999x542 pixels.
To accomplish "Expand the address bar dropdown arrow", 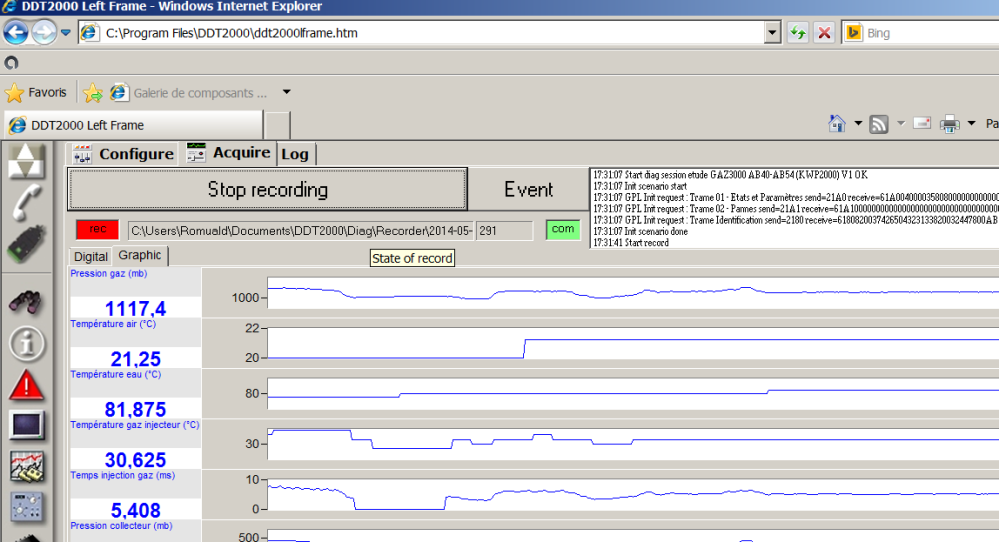I will 771,33.
